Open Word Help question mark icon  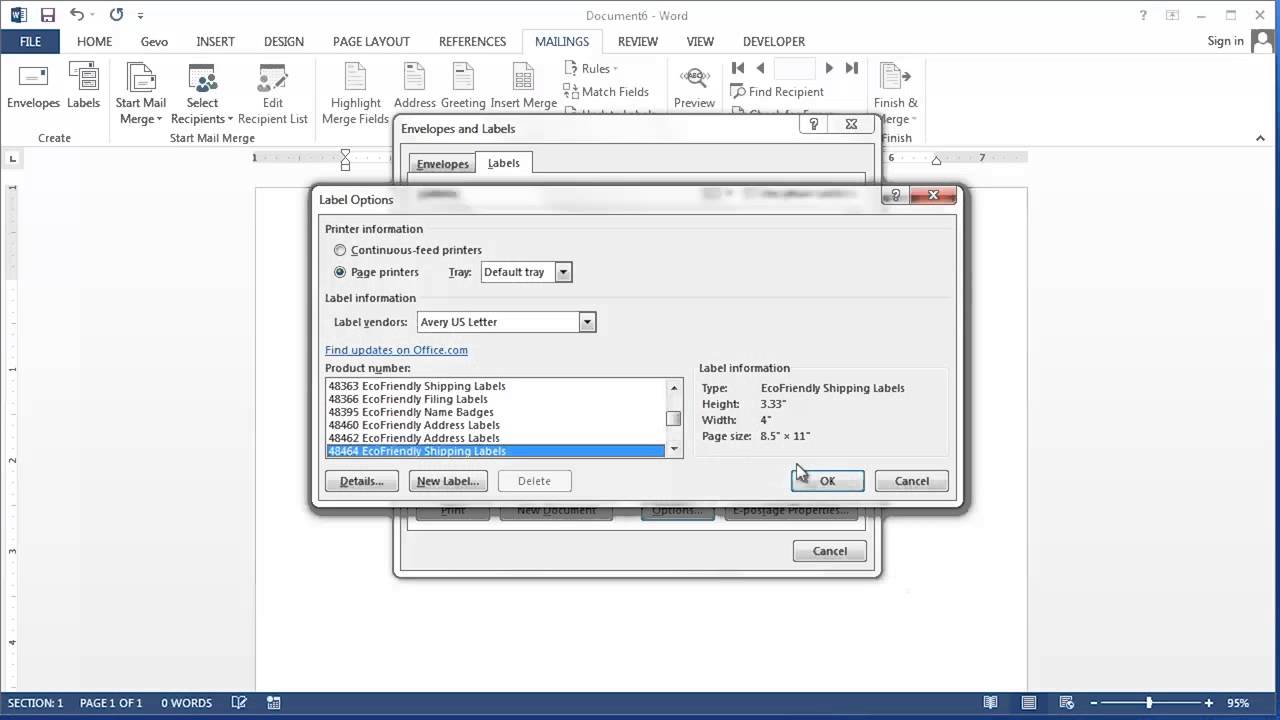coord(1144,15)
